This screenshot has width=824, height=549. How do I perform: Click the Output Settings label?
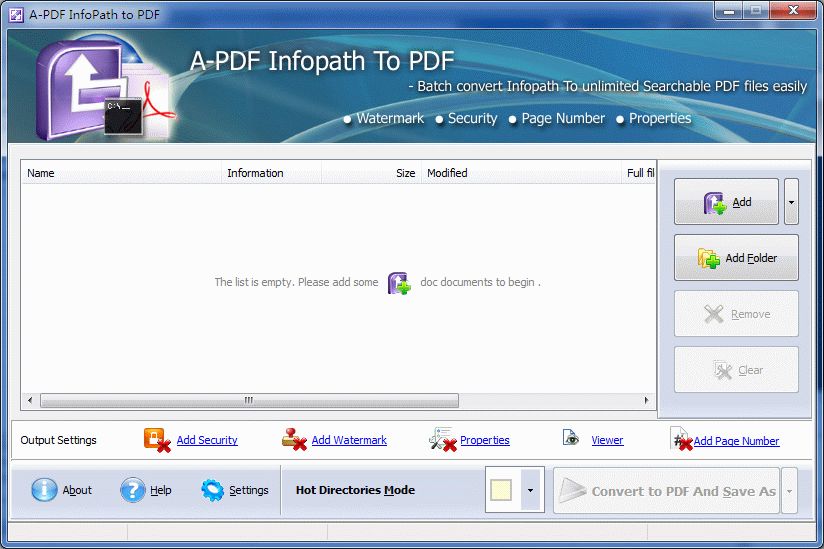(x=58, y=440)
